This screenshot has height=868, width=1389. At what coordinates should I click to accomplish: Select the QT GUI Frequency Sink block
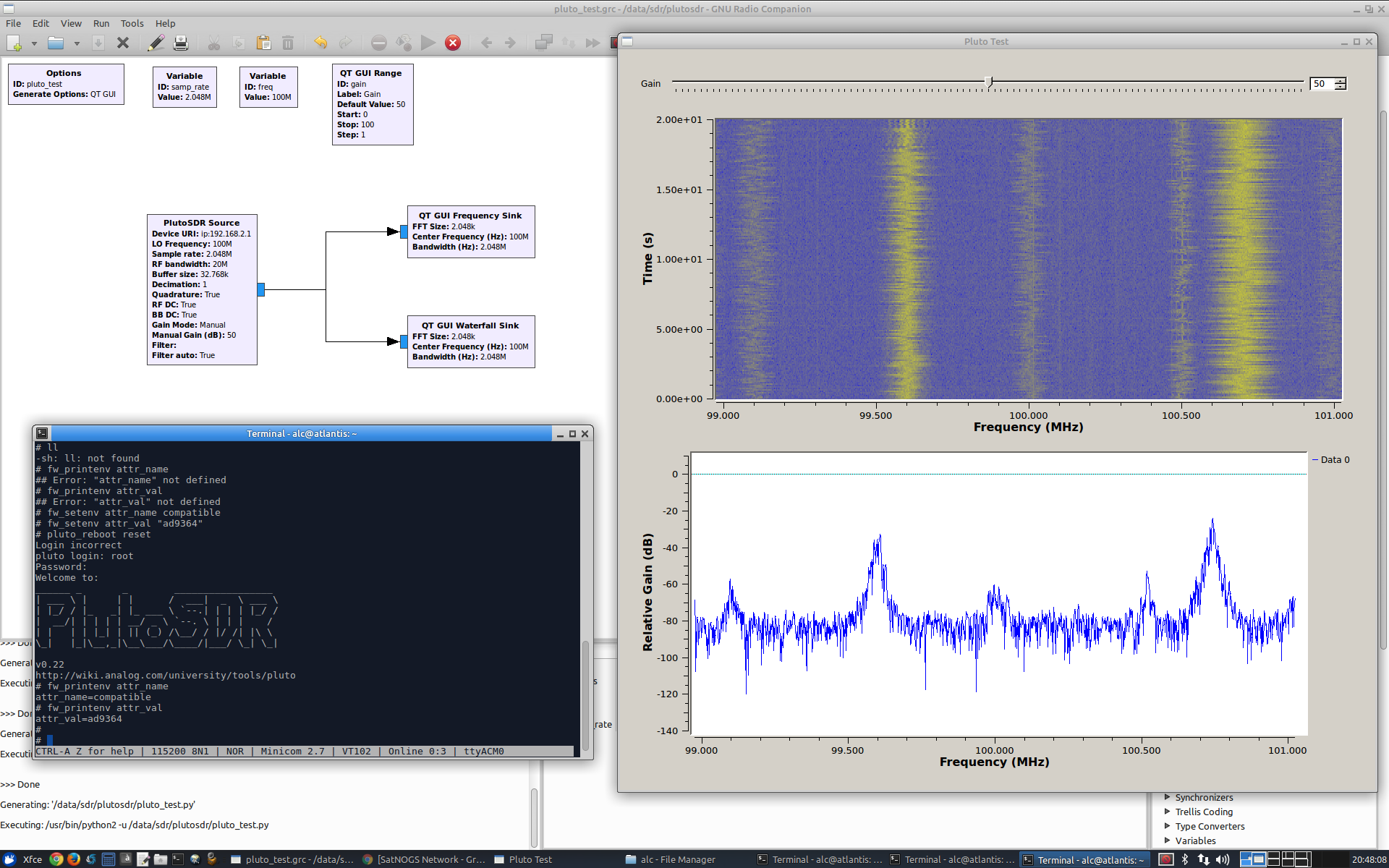pyautogui.click(x=471, y=231)
